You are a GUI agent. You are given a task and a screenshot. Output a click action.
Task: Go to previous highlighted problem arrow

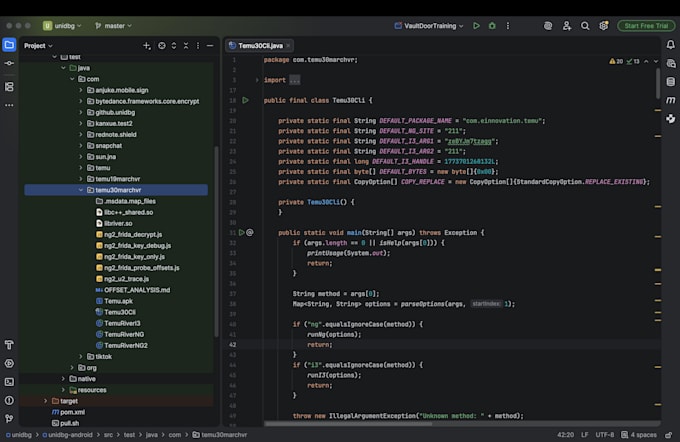646,62
